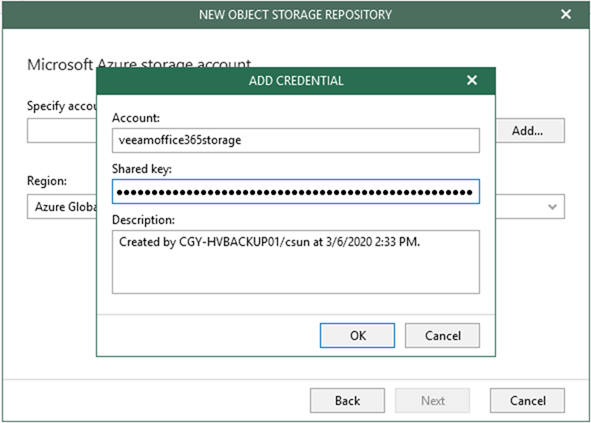Click the 'Description:' label
Screen dimensions: 591x423
[x=144, y=220]
